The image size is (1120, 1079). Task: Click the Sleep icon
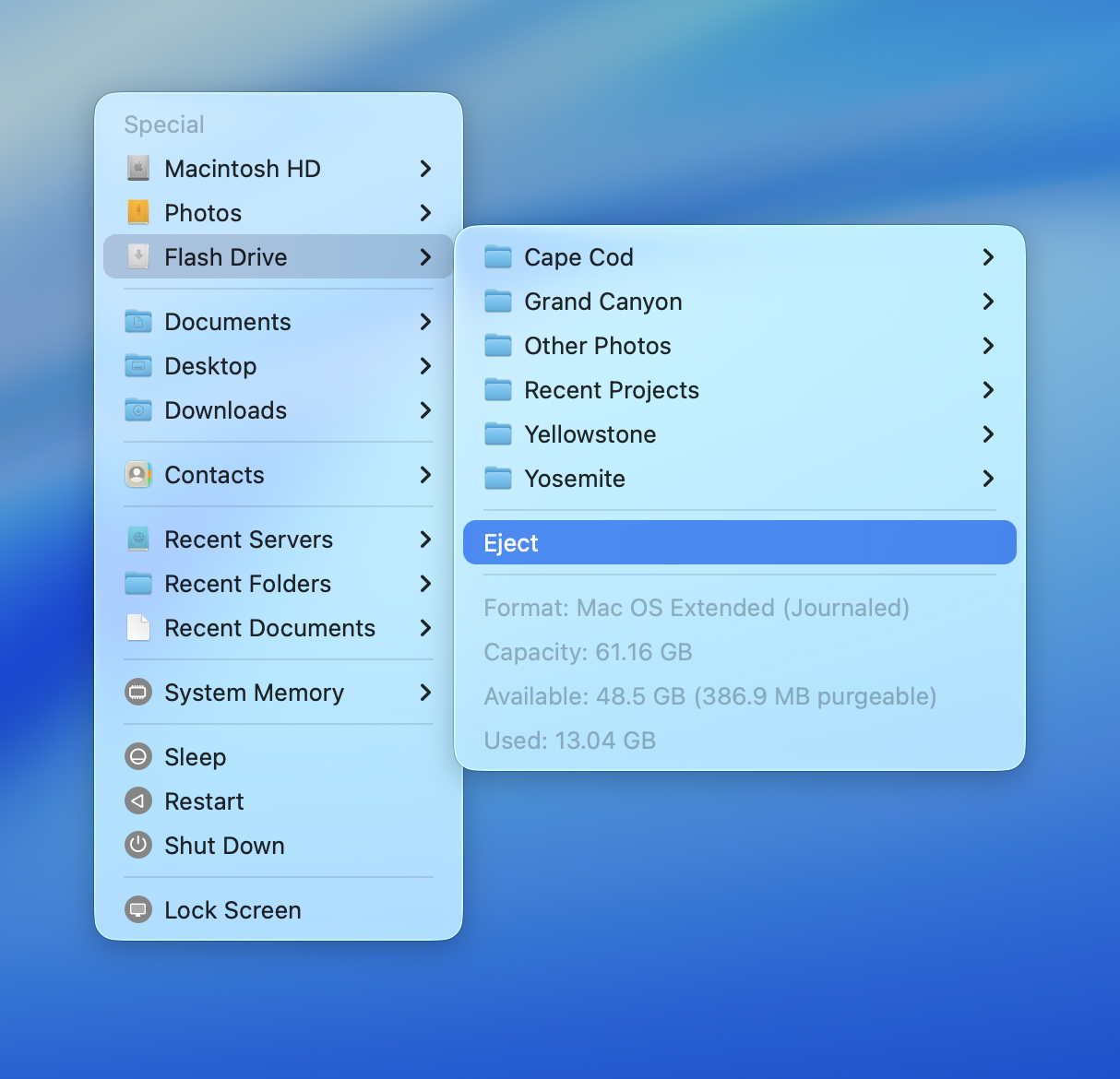(138, 757)
